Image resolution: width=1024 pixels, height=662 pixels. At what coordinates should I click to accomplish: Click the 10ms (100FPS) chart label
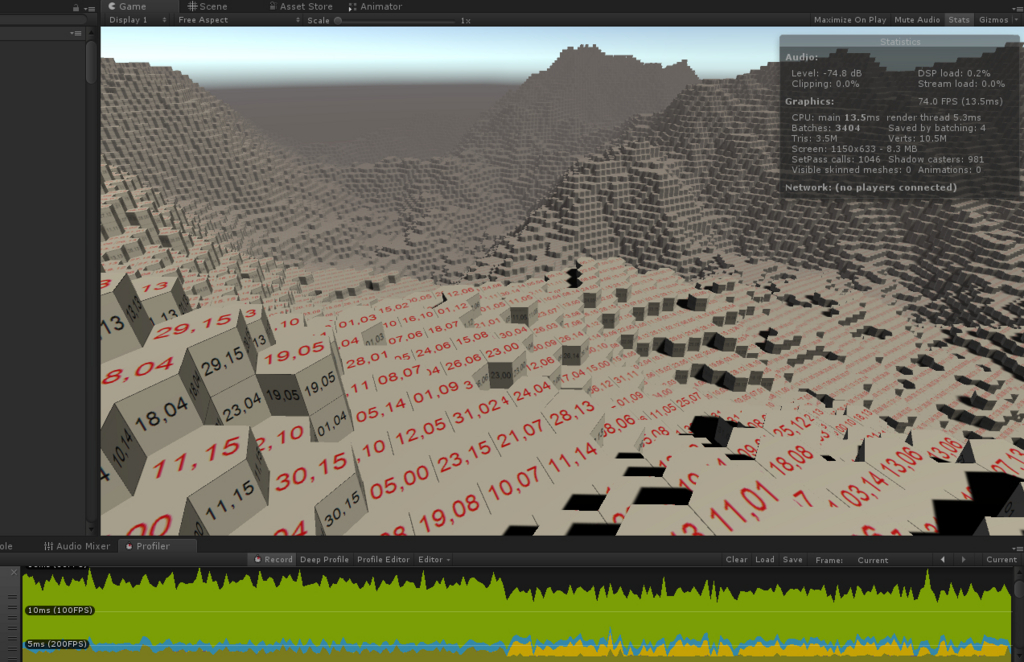click(59, 610)
